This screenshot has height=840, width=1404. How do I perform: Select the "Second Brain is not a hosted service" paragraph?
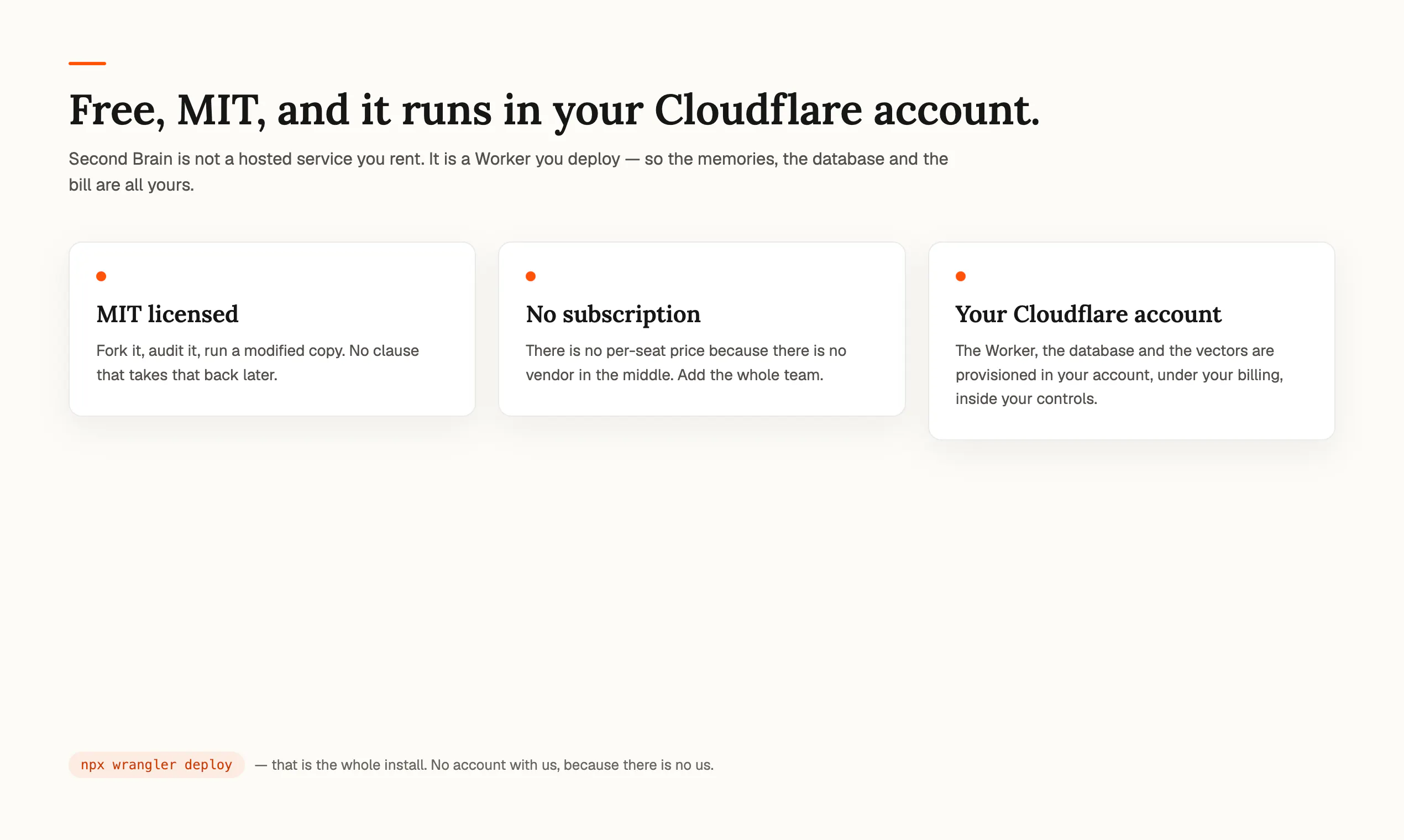[509, 171]
